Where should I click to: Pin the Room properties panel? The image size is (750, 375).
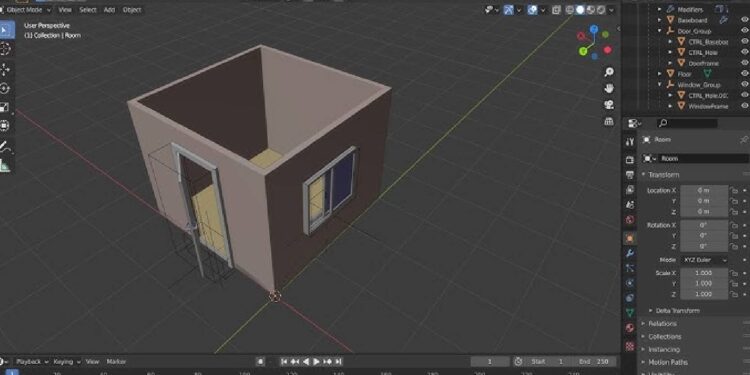tap(744, 140)
